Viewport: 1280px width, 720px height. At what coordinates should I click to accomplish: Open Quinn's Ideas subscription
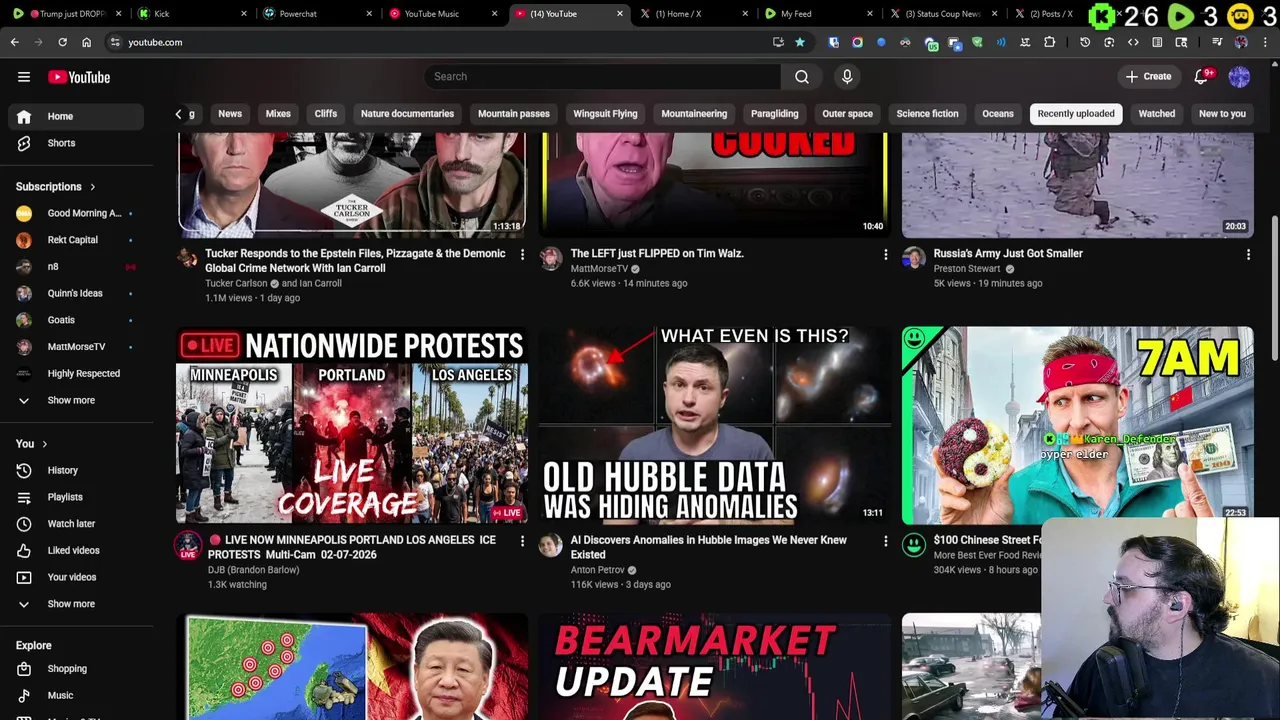pos(76,293)
